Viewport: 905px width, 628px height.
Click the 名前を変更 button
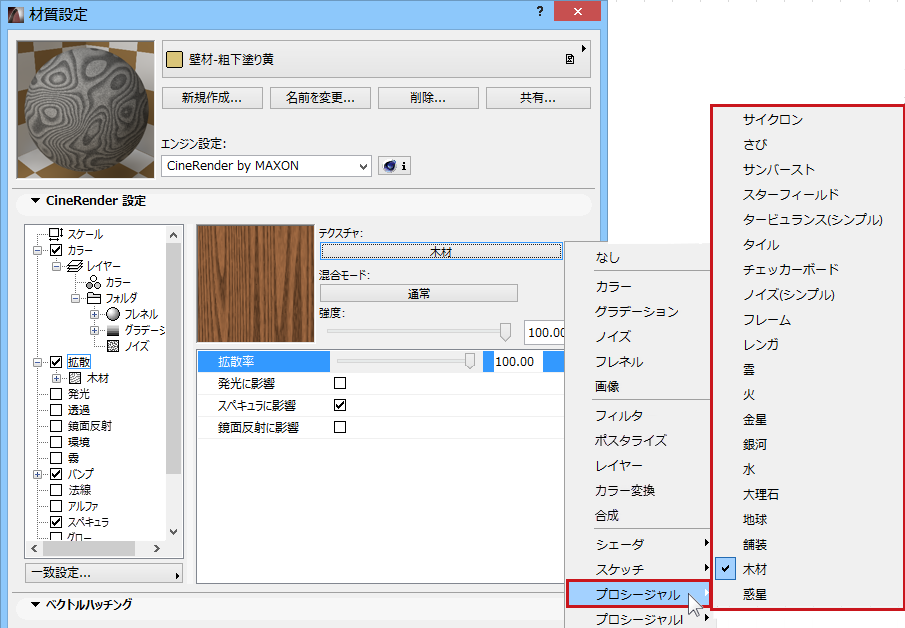pyautogui.click(x=320, y=98)
